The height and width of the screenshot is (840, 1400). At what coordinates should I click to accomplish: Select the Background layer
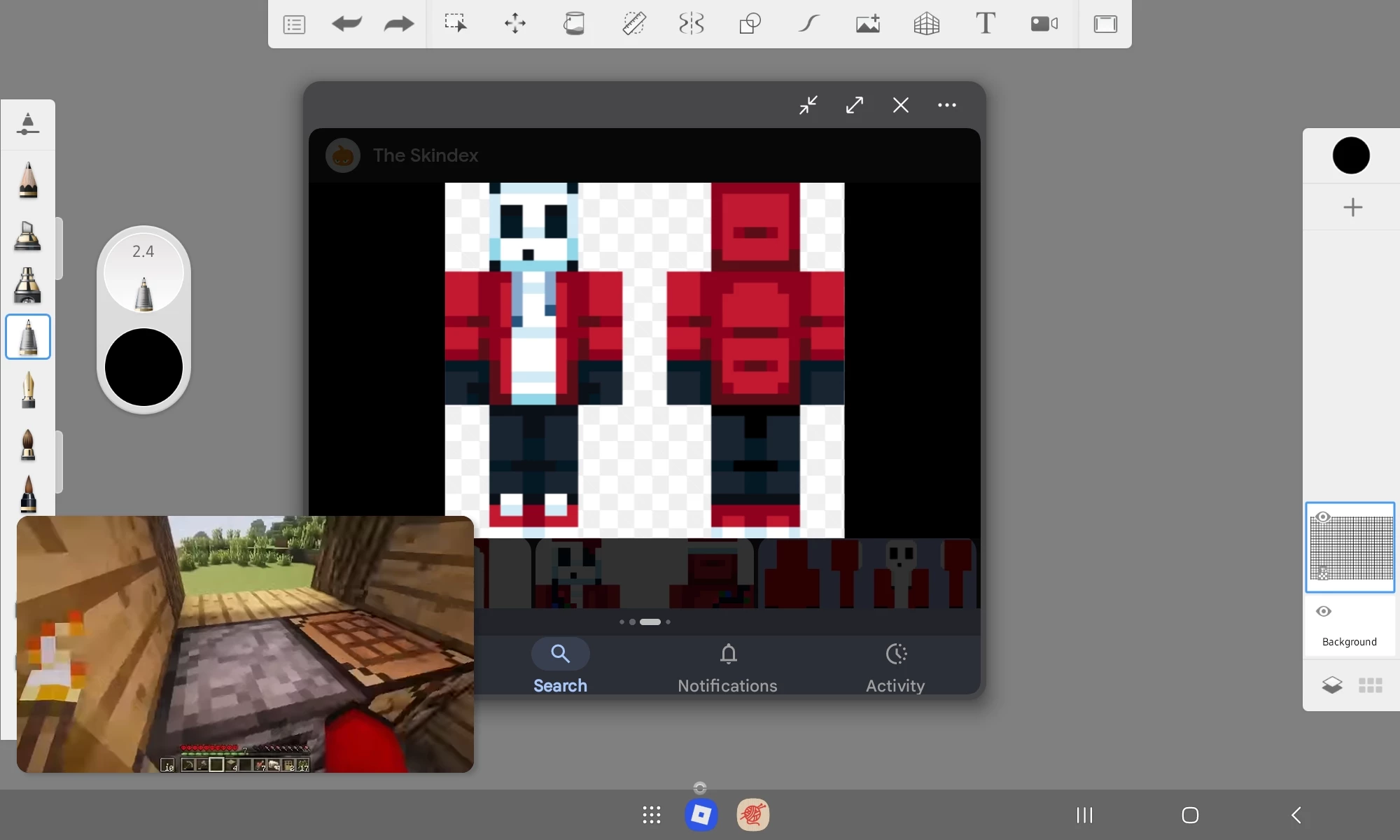1350,626
